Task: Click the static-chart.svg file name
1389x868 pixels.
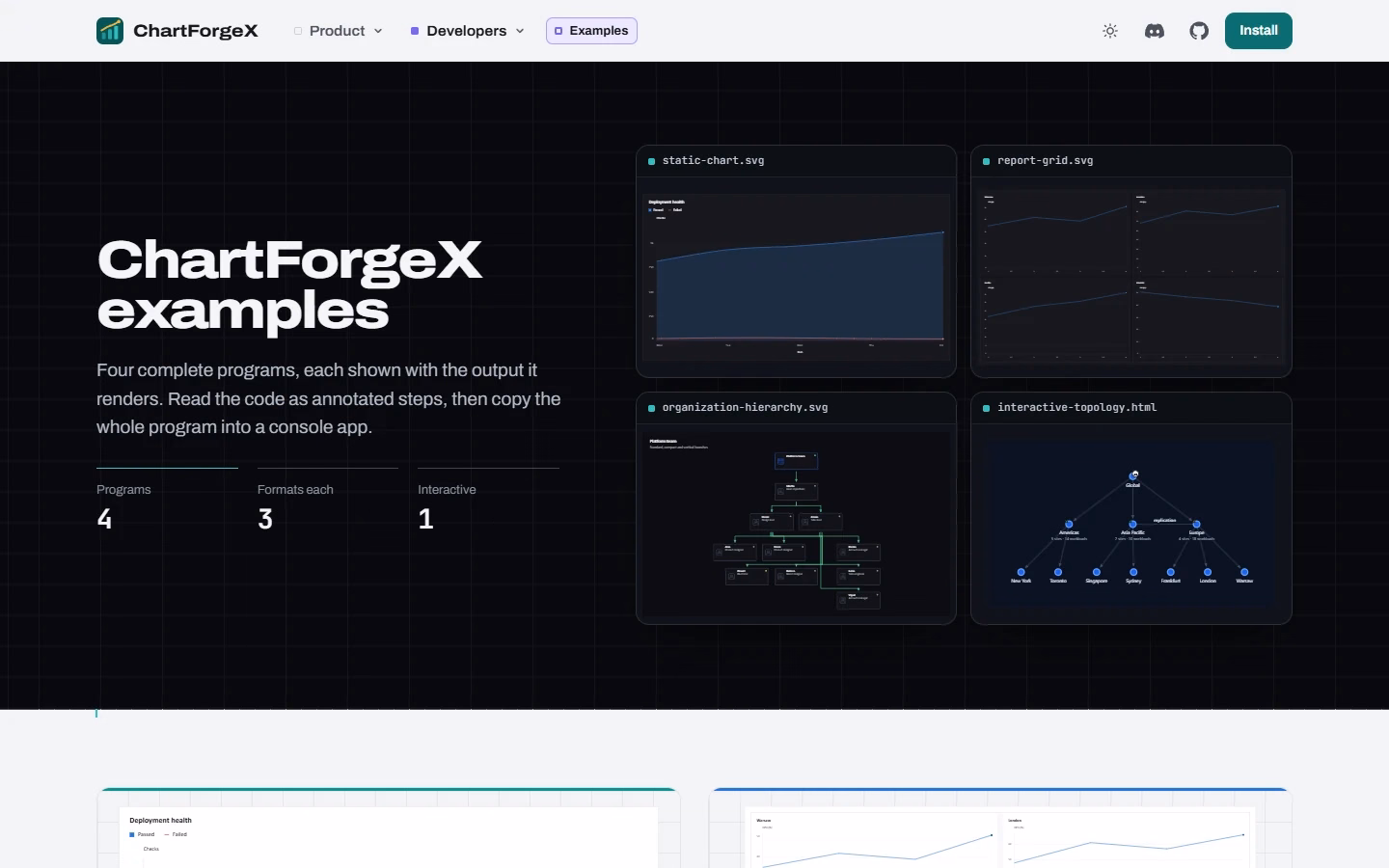Action: click(x=713, y=161)
